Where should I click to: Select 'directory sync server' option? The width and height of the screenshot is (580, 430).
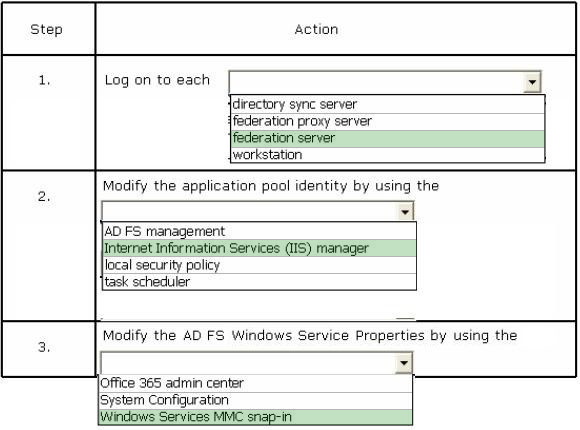click(388, 104)
